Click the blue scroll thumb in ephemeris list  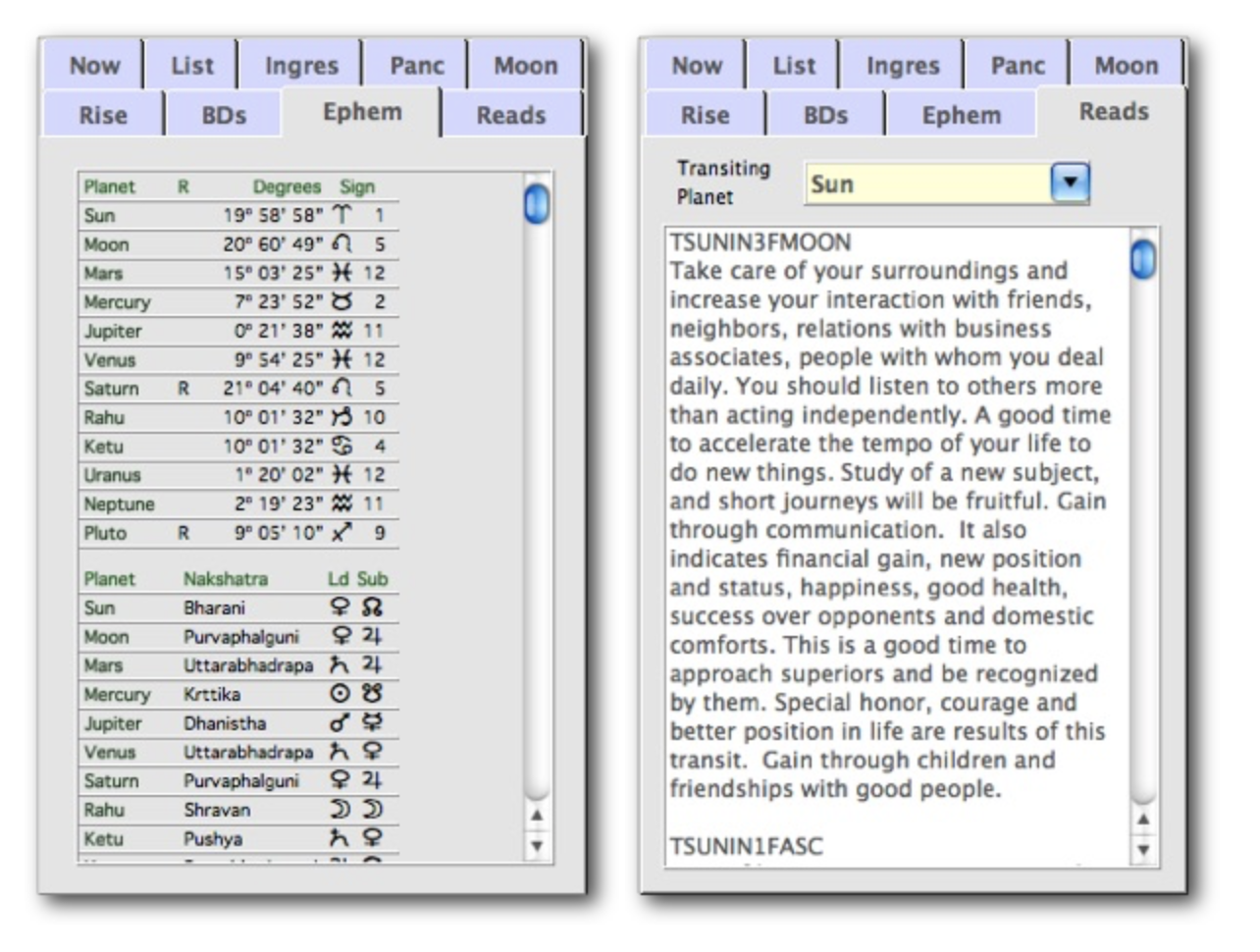537,204
